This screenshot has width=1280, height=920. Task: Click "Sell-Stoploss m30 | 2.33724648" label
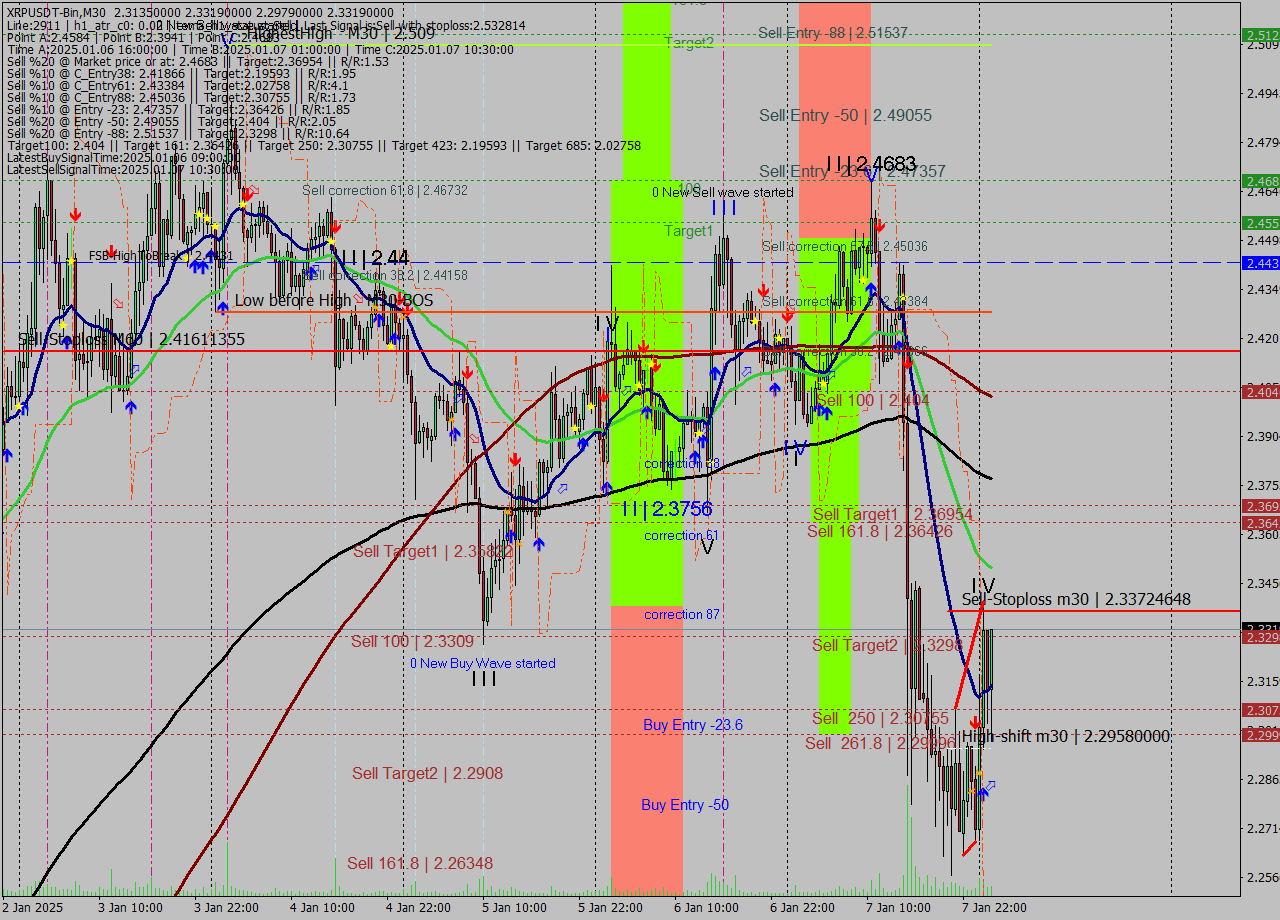pos(1076,599)
